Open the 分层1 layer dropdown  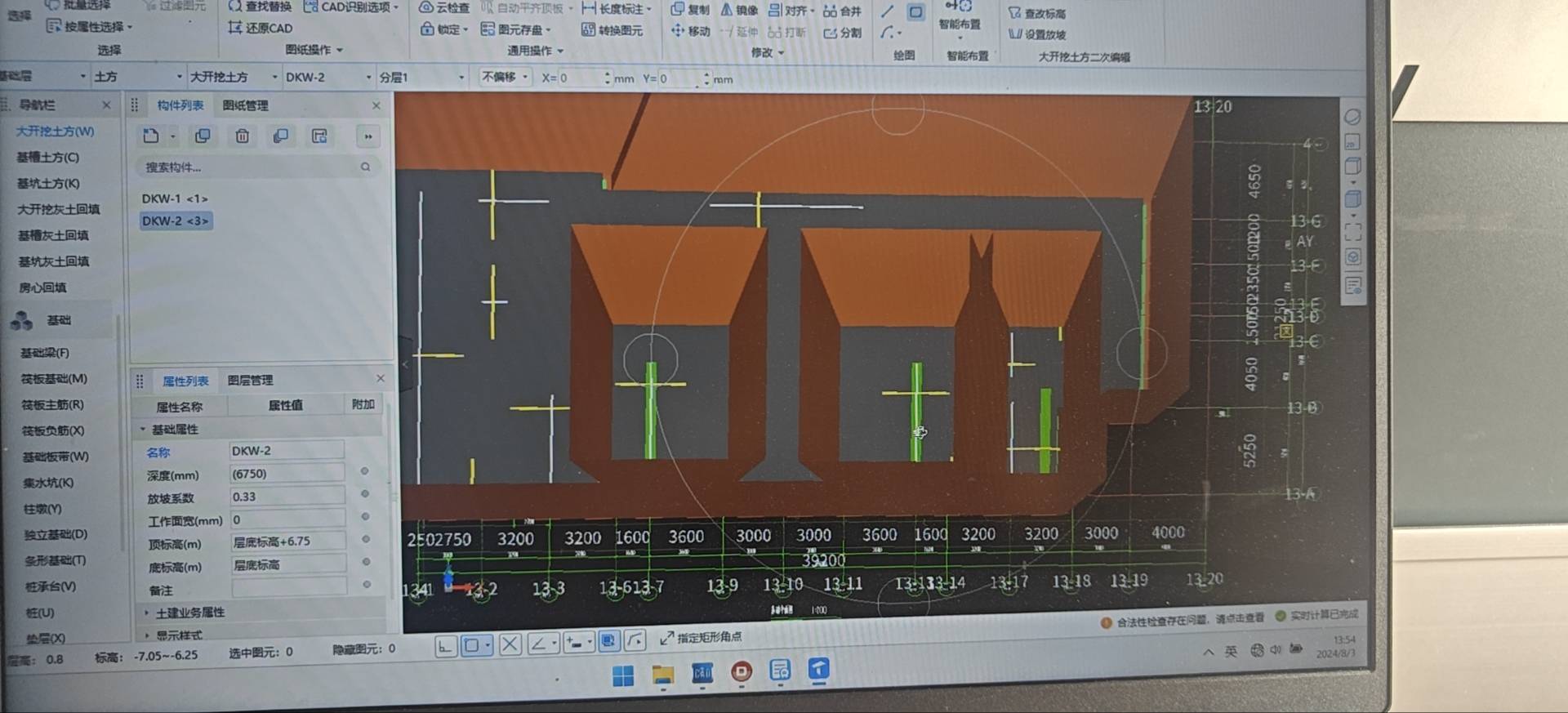coord(421,77)
